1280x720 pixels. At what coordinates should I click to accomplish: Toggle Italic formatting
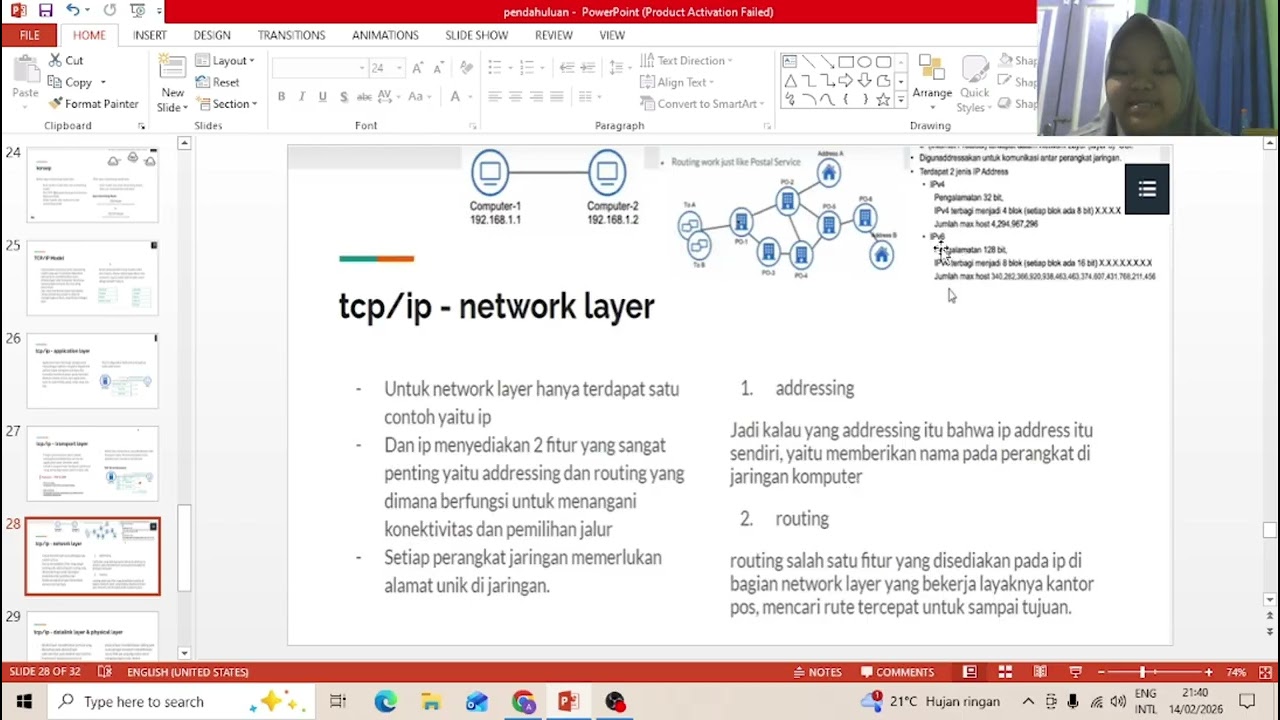[x=302, y=96]
